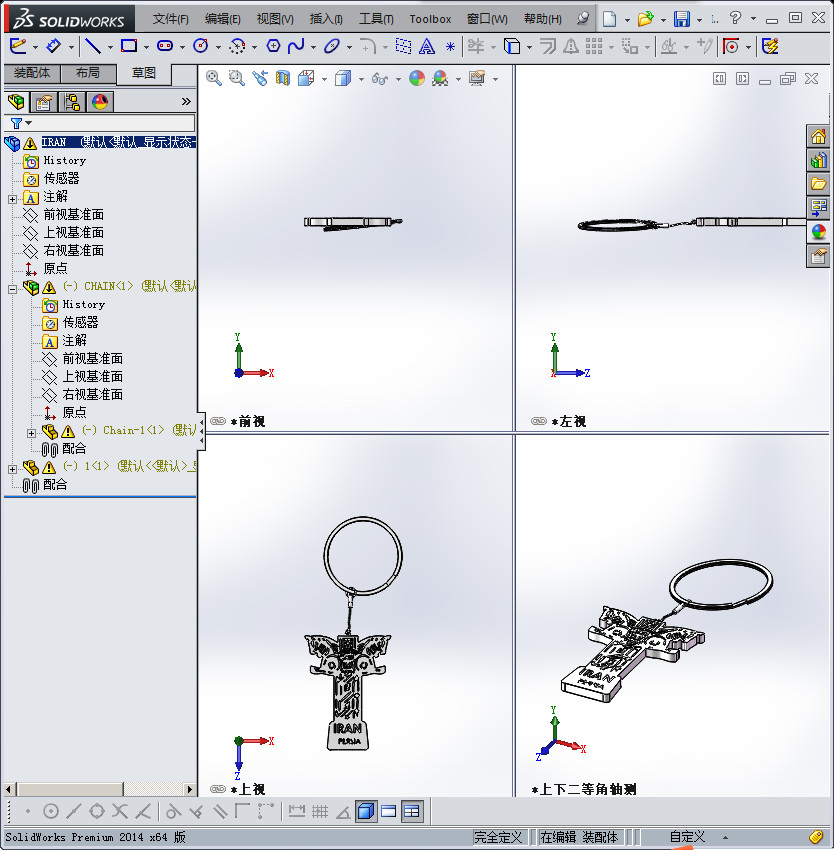Screen dimensions: 834x850
Task: Expand the 1<1> component node
Action: tap(12, 469)
